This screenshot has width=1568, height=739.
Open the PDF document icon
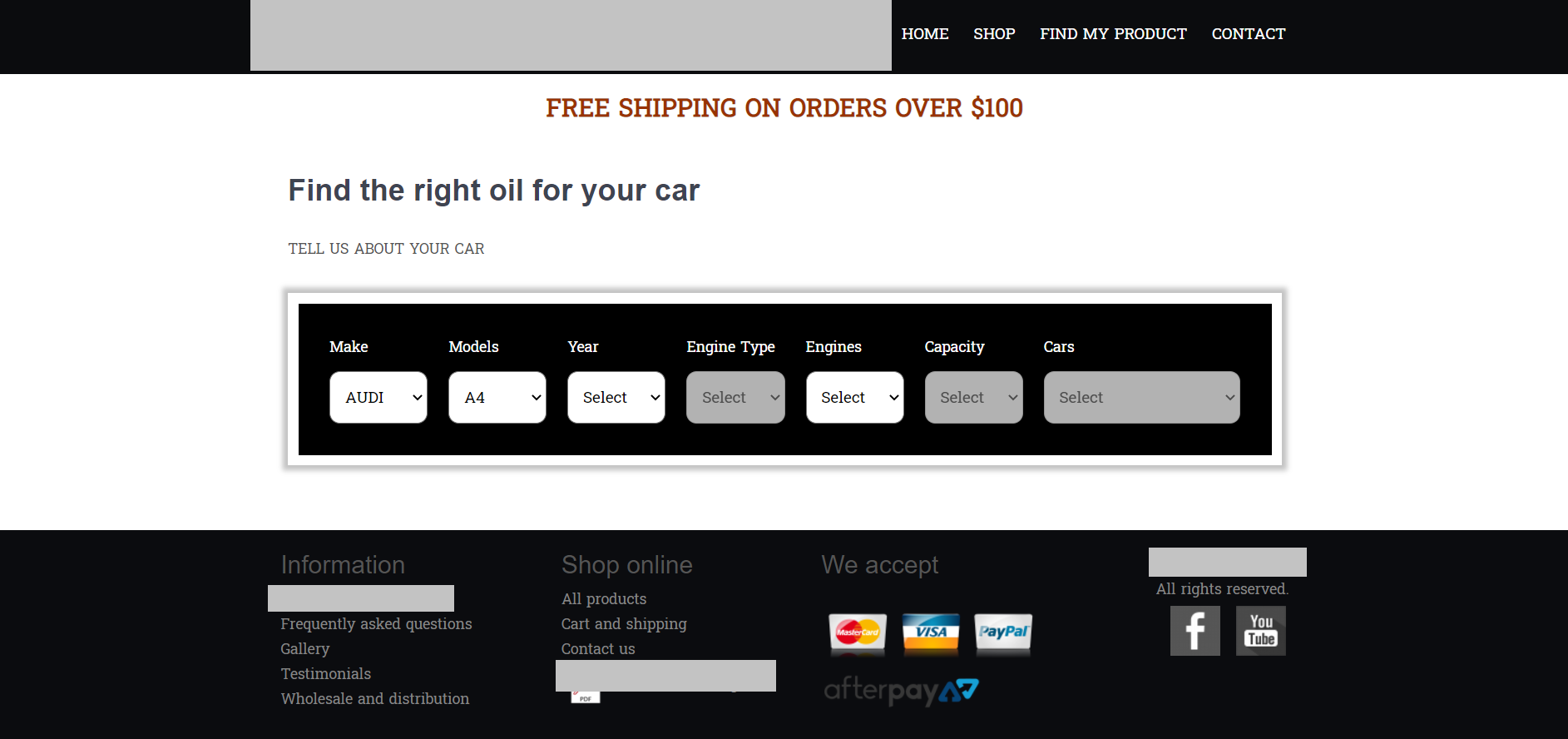pyautogui.click(x=586, y=697)
